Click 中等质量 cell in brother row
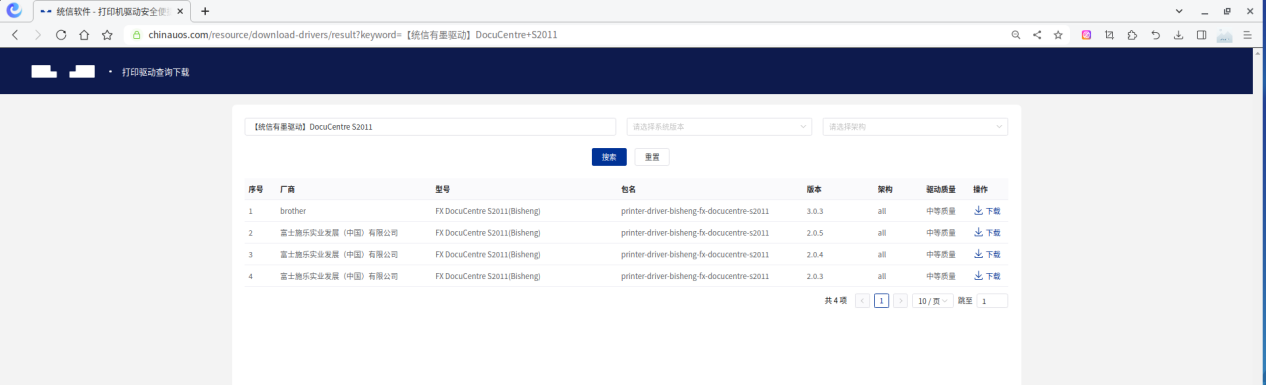The image size is (1266, 385). (941, 211)
